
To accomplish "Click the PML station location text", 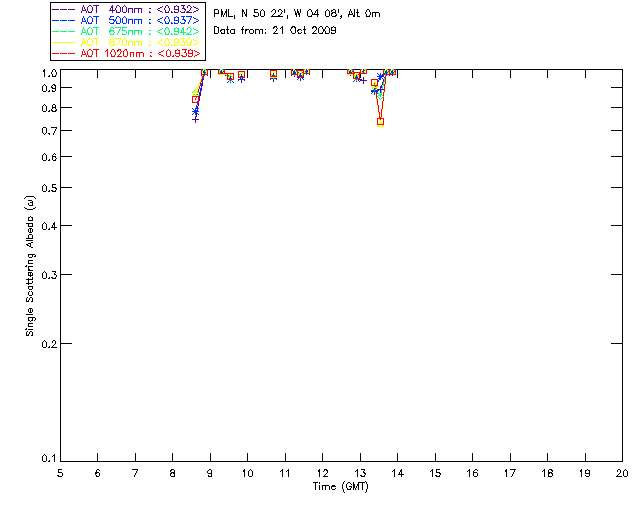I will tap(297, 14).
